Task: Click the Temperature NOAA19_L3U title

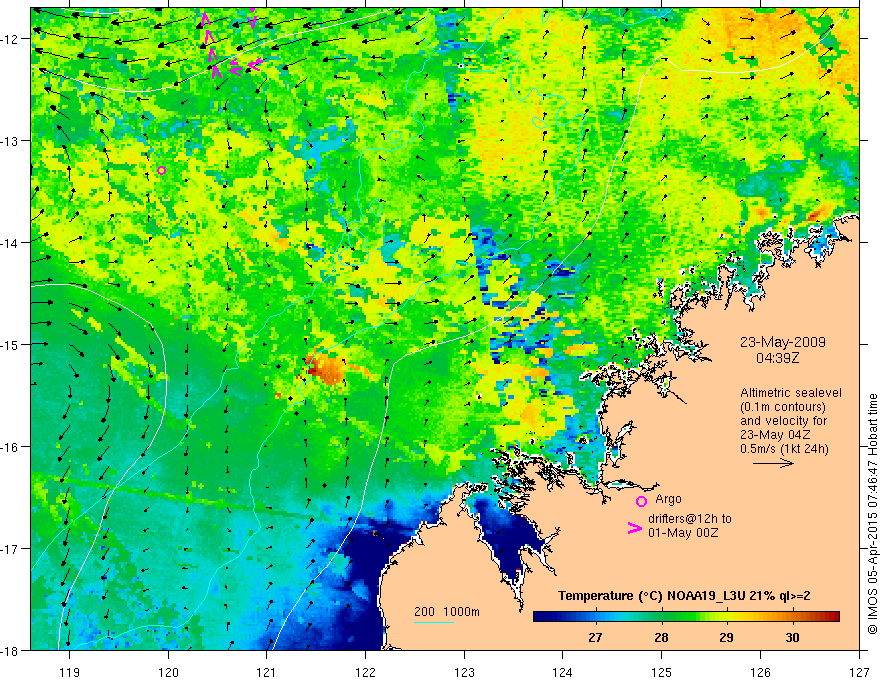Action: (684, 596)
